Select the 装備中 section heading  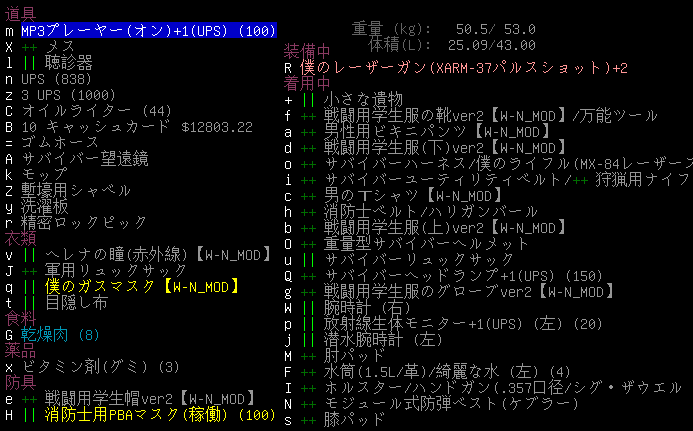pos(308,52)
